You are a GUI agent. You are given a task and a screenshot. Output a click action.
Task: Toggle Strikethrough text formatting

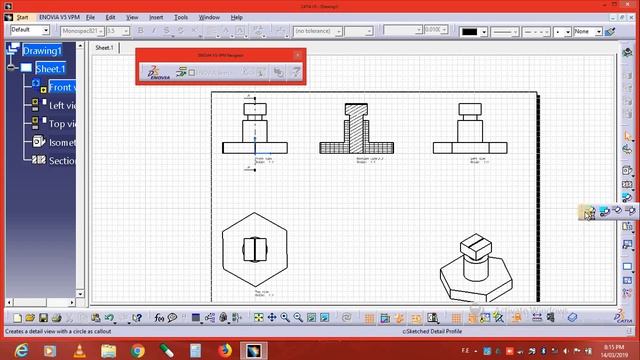pyautogui.click(x=167, y=31)
